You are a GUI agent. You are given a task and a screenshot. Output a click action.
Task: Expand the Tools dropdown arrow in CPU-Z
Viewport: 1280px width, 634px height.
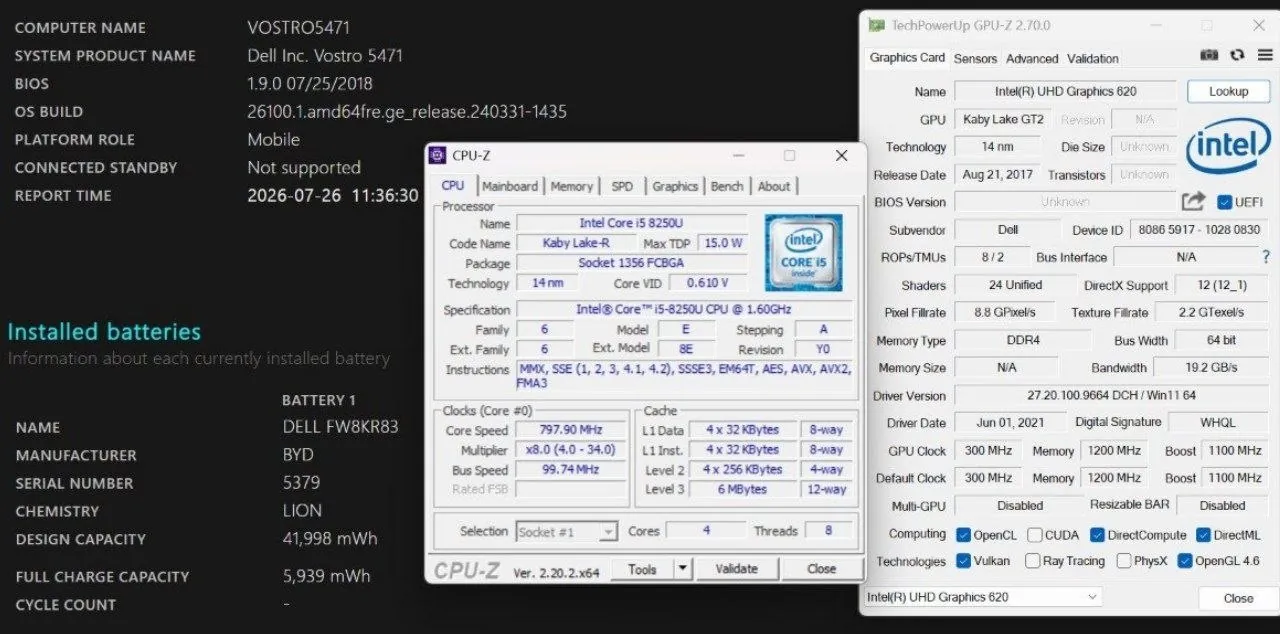[x=682, y=569]
